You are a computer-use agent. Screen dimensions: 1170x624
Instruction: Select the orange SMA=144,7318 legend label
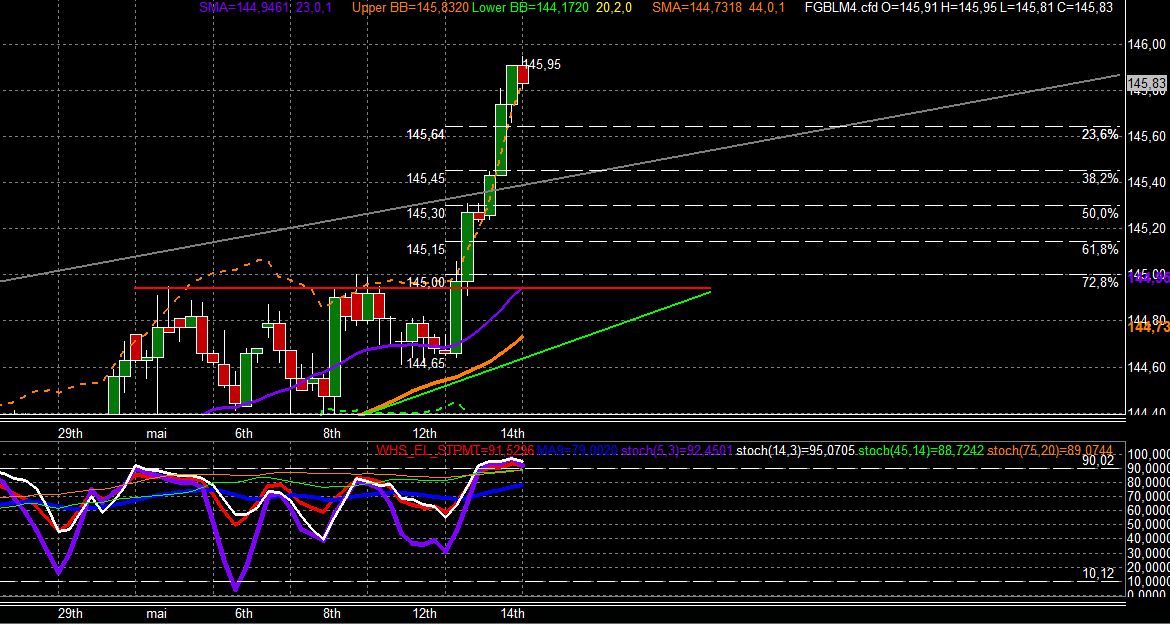point(698,7)
